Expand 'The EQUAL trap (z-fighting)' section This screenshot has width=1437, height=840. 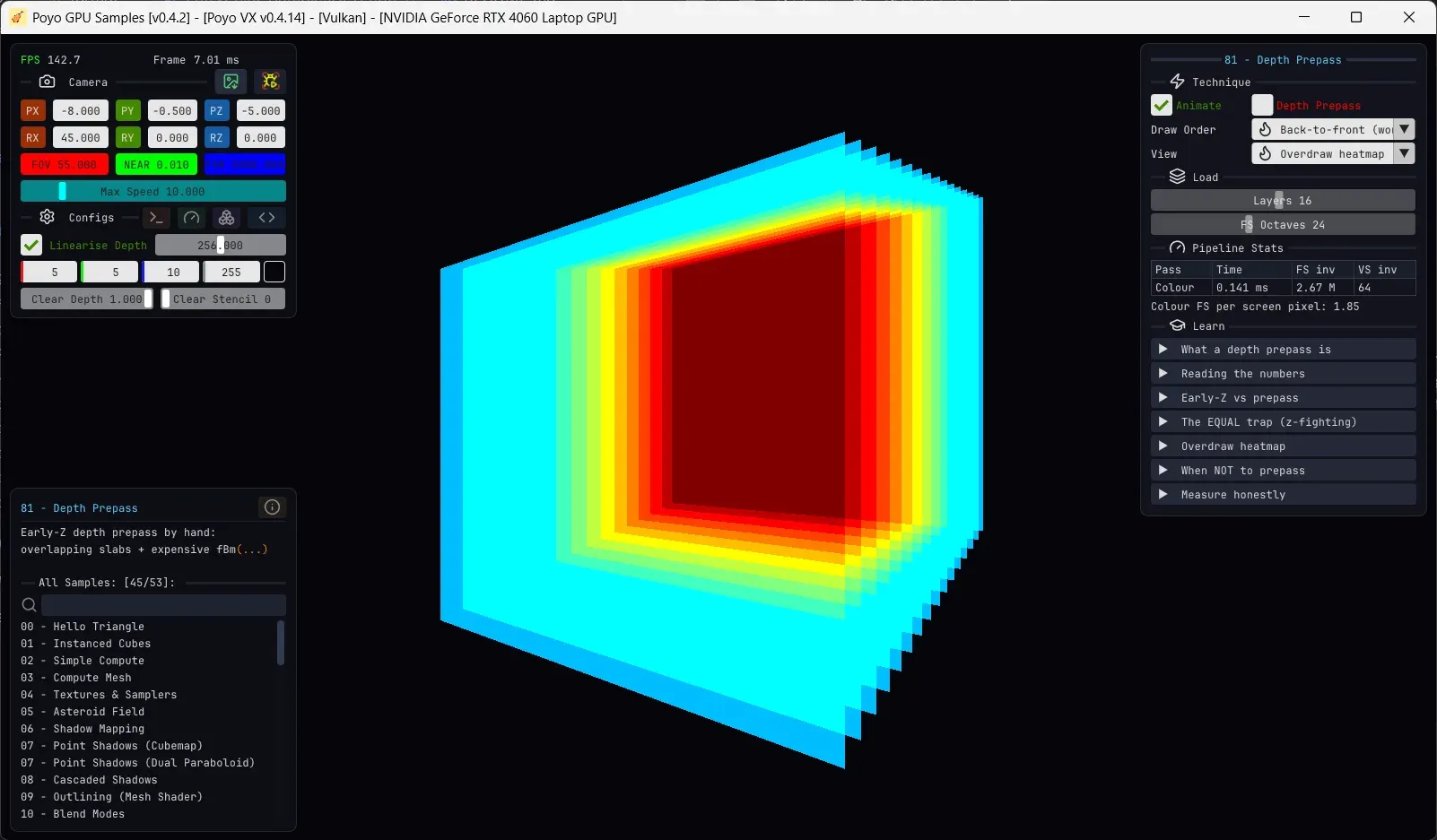tap(1284, 421)
